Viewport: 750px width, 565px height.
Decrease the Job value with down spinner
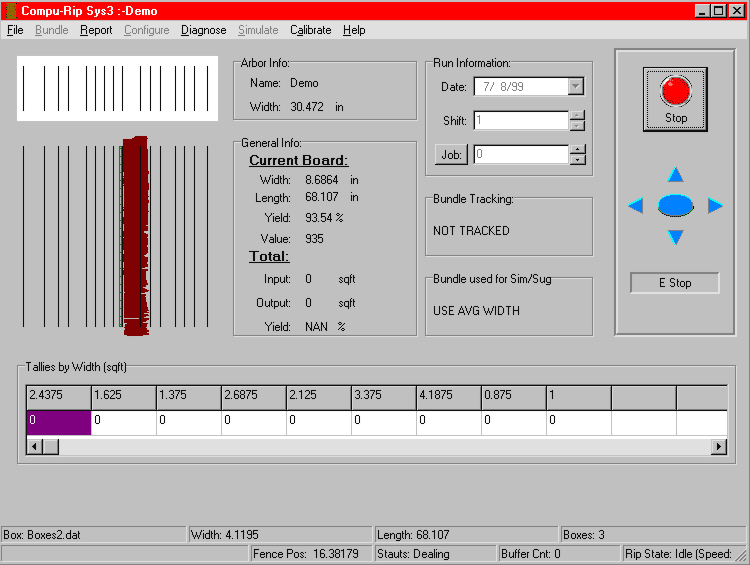pos(577,160)
